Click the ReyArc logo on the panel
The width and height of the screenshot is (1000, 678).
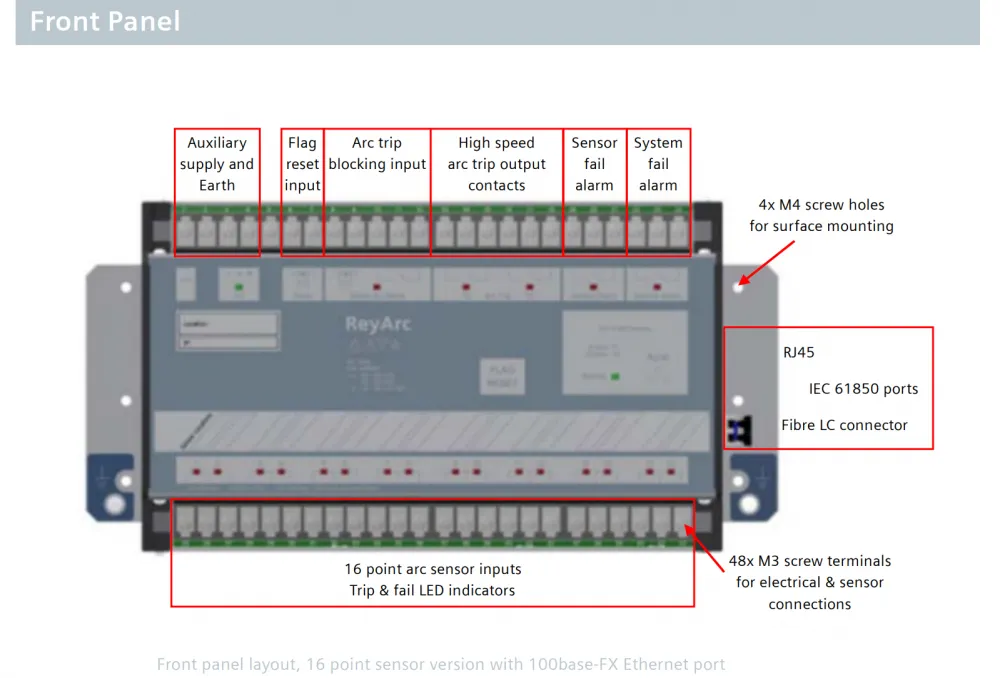[x=378, y=324]
